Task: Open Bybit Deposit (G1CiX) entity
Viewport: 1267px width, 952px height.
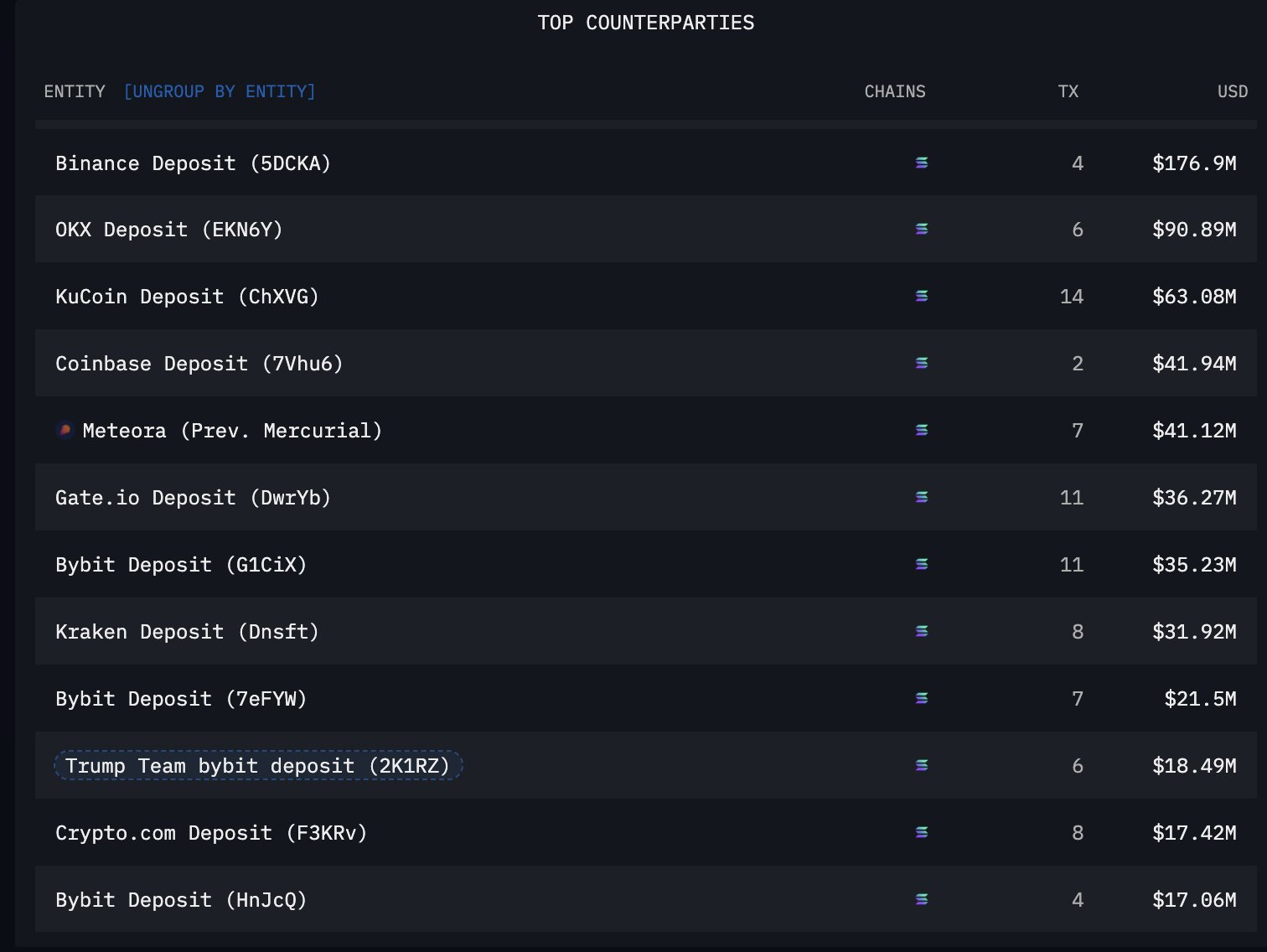Action: 181,565
